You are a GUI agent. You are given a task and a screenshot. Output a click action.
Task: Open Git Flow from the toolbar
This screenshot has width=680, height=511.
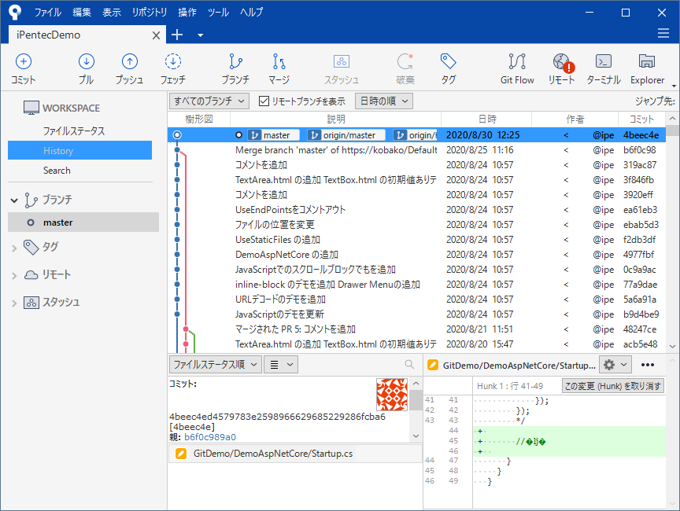point(517,68)
